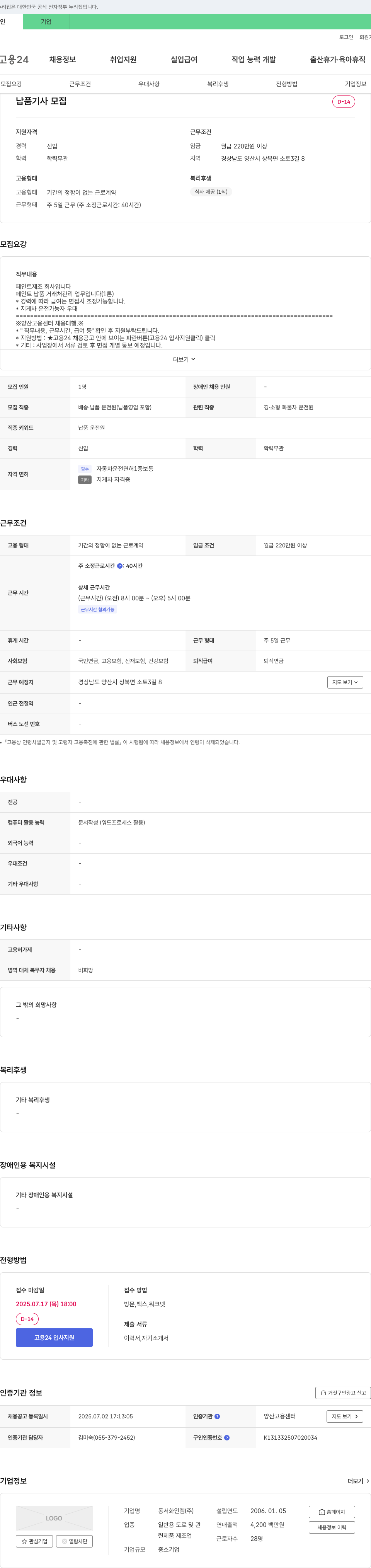Click the 고용24 logo
Viewport: 371px width, 1568px height.
[x=14, y=60]
